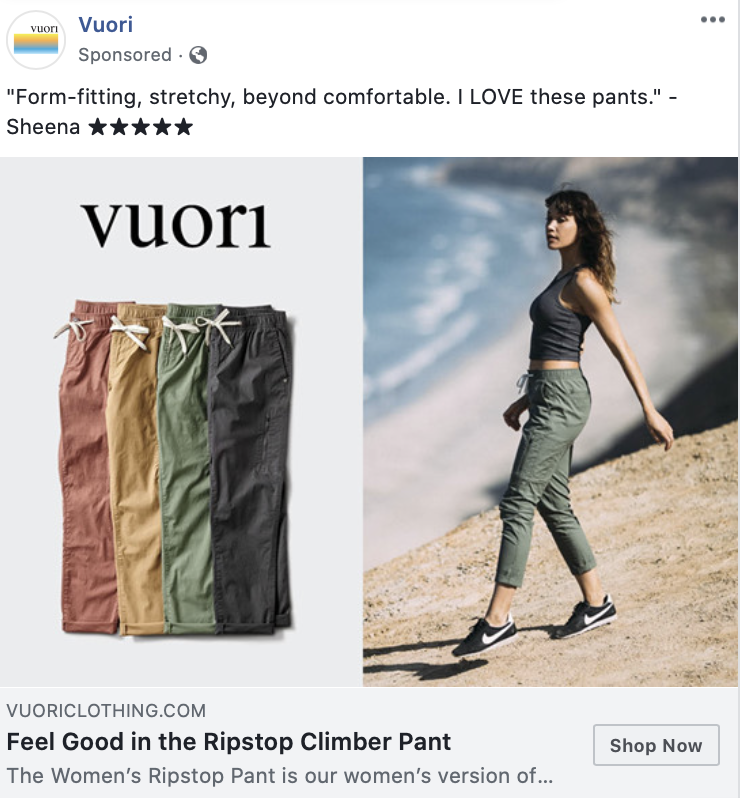Open the three-dot post options menu

tap(713, 19)
